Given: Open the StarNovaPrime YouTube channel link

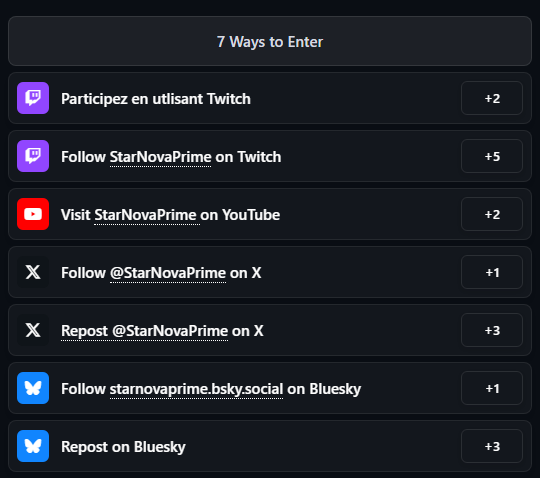Looking at the screenshot, I should point(147,215).
